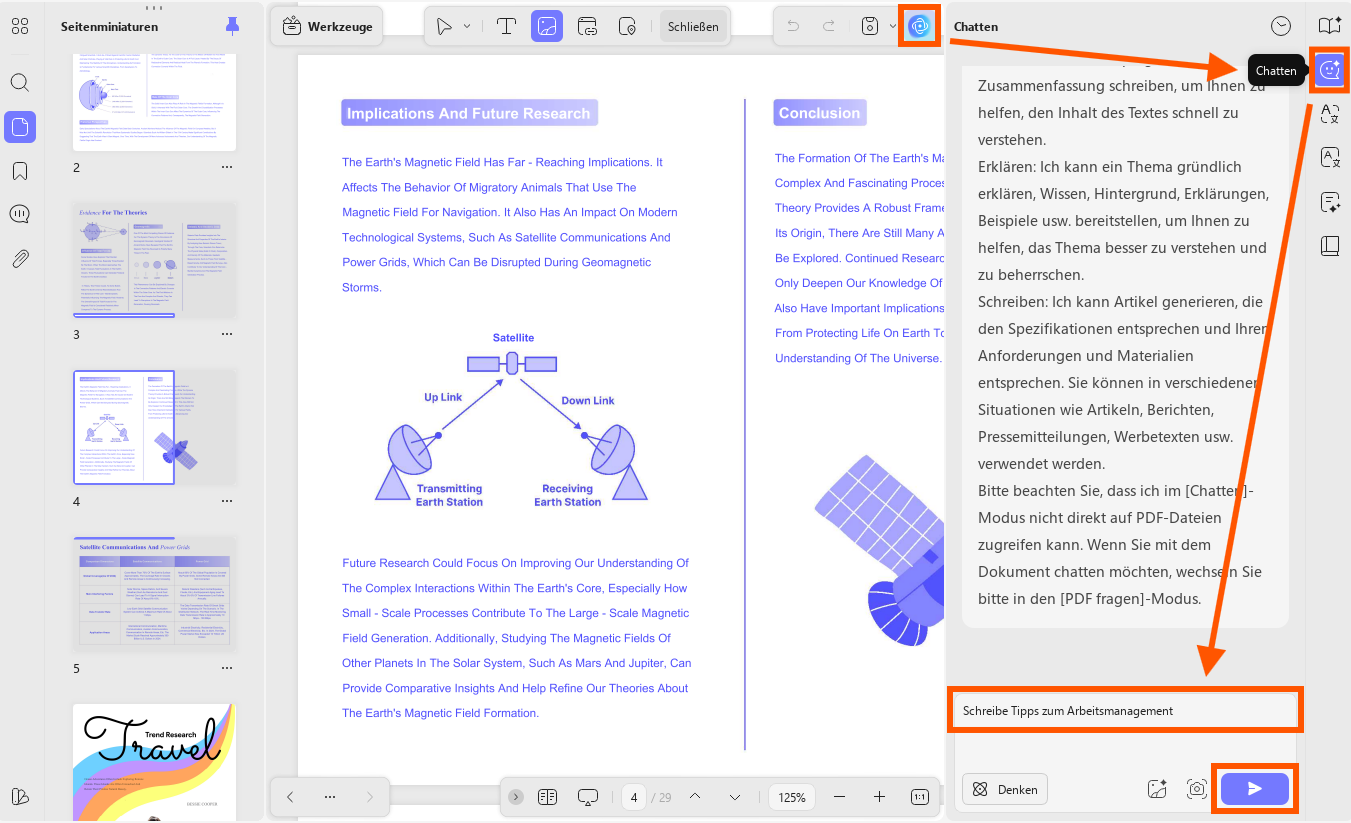This screenshot has width=1351, height=823.
Task: Expand the collapsed bottom toolbar chevron
Action: [516, 797]
